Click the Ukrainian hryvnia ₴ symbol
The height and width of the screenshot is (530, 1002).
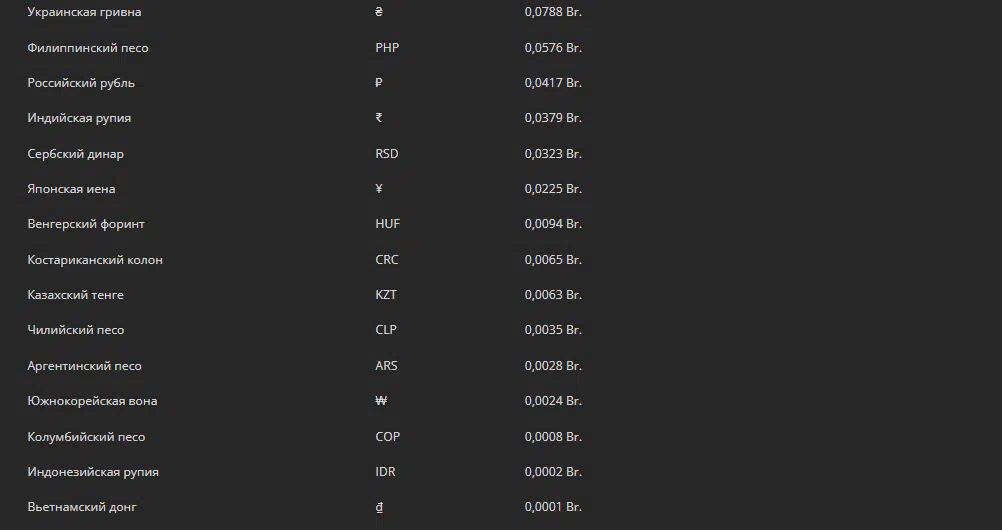pos(379,12)
